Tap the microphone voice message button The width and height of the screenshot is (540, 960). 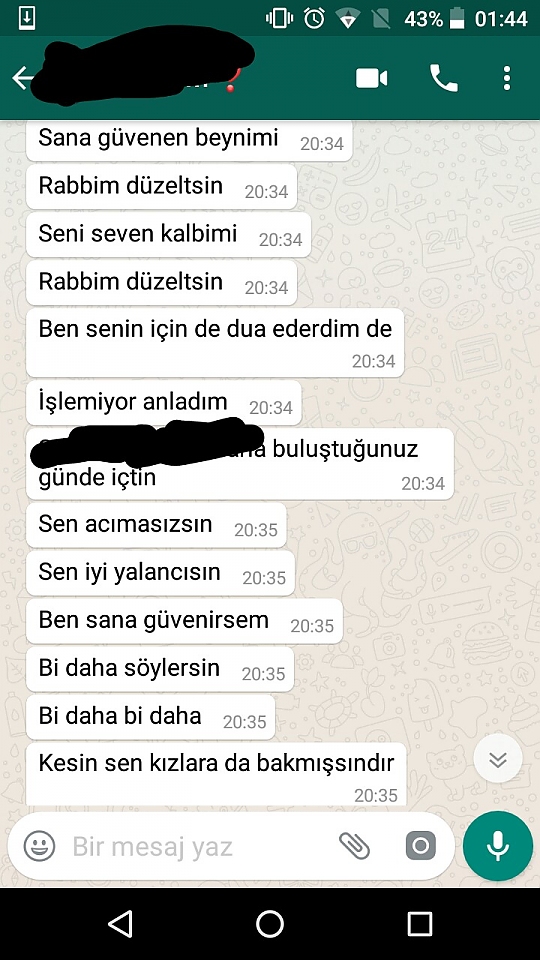(498, 846)
